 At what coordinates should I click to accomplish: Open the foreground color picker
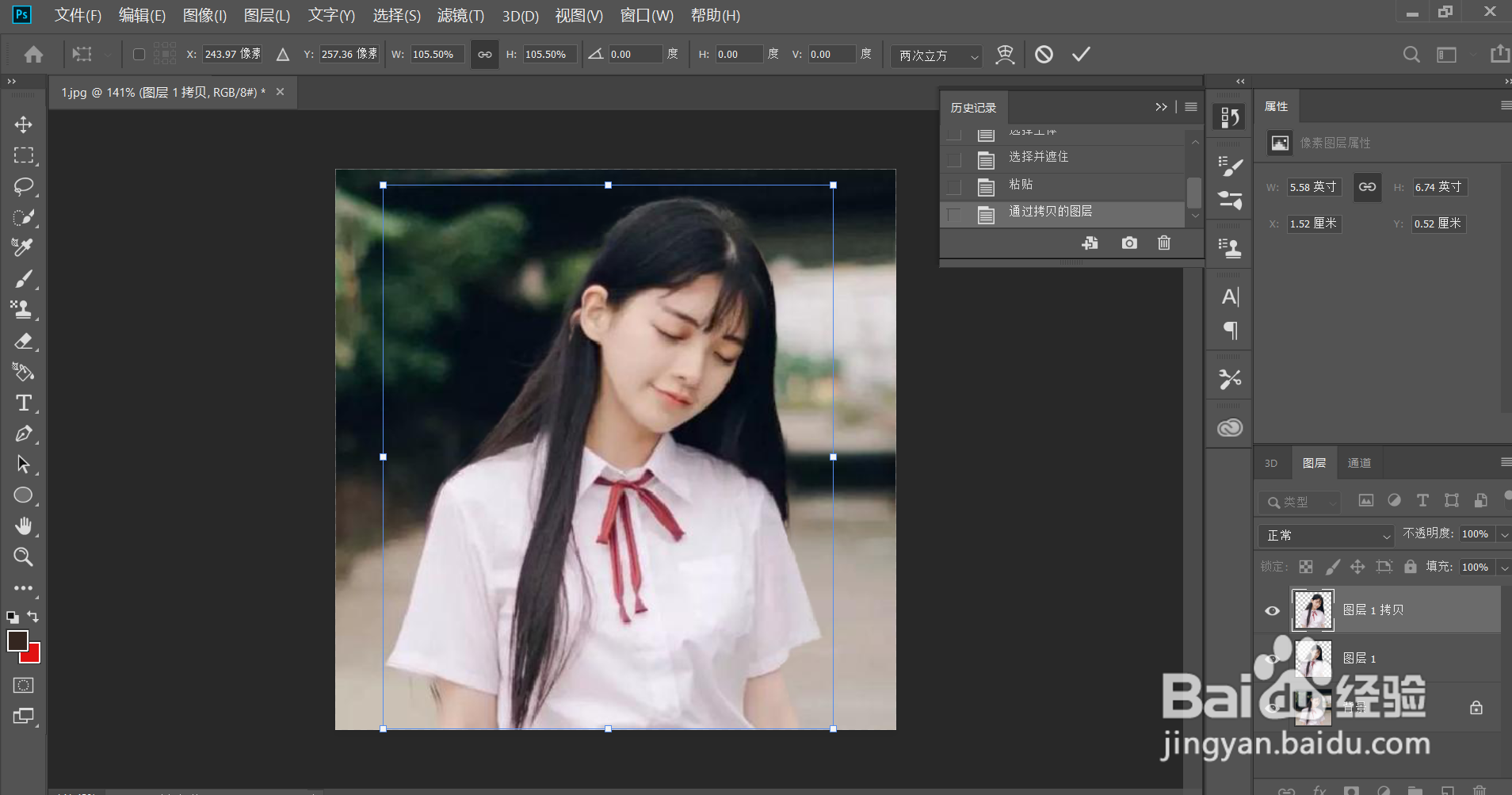click(16, 640)
